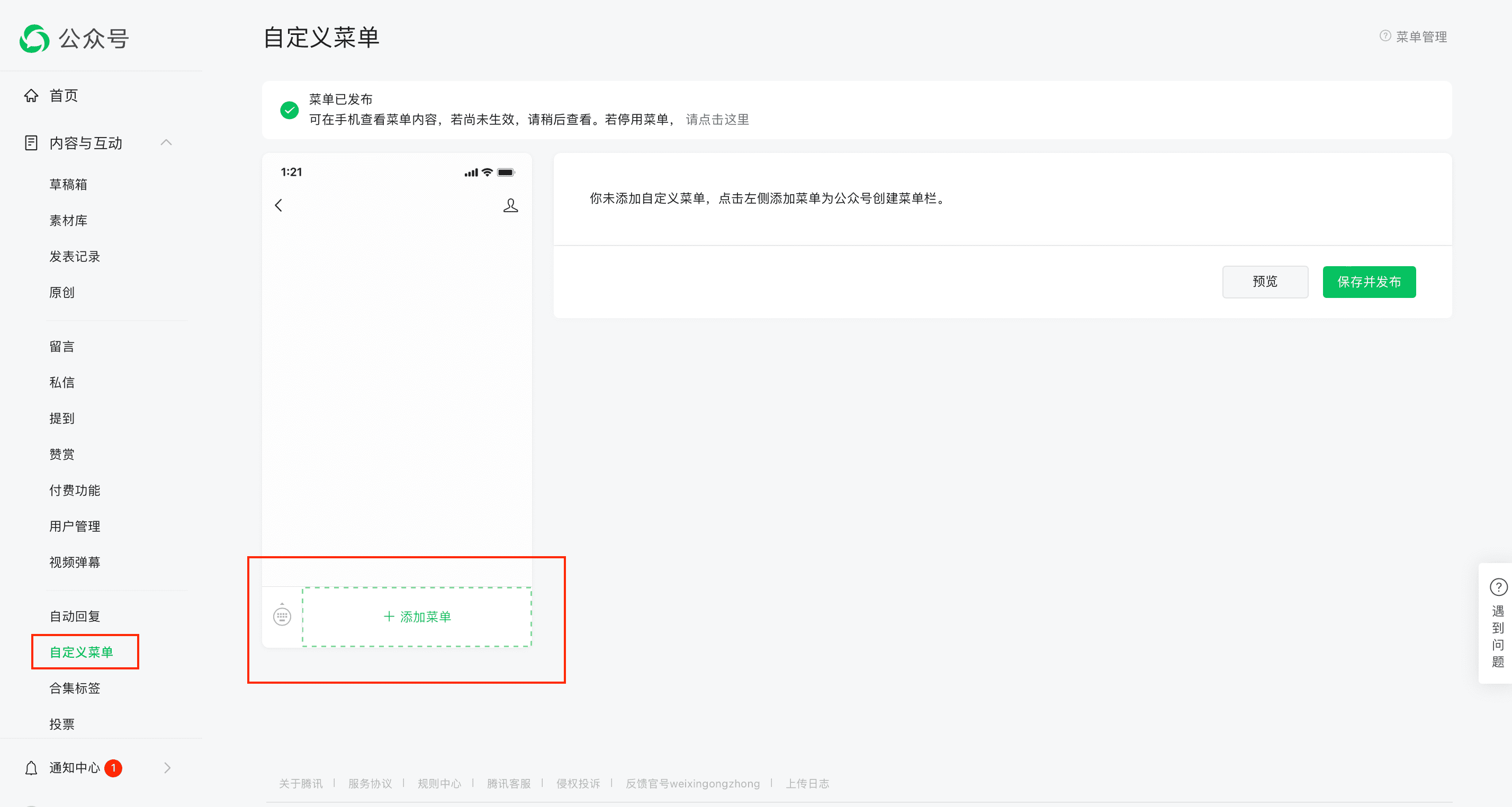Click the 预览 button

coord(1265,282)
